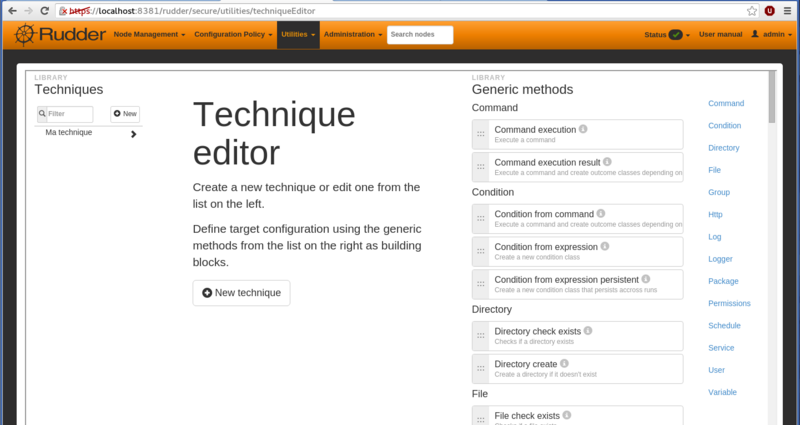Grab the drag handle of Condition from command
This screenshot has width=800, height=425.
481,218
